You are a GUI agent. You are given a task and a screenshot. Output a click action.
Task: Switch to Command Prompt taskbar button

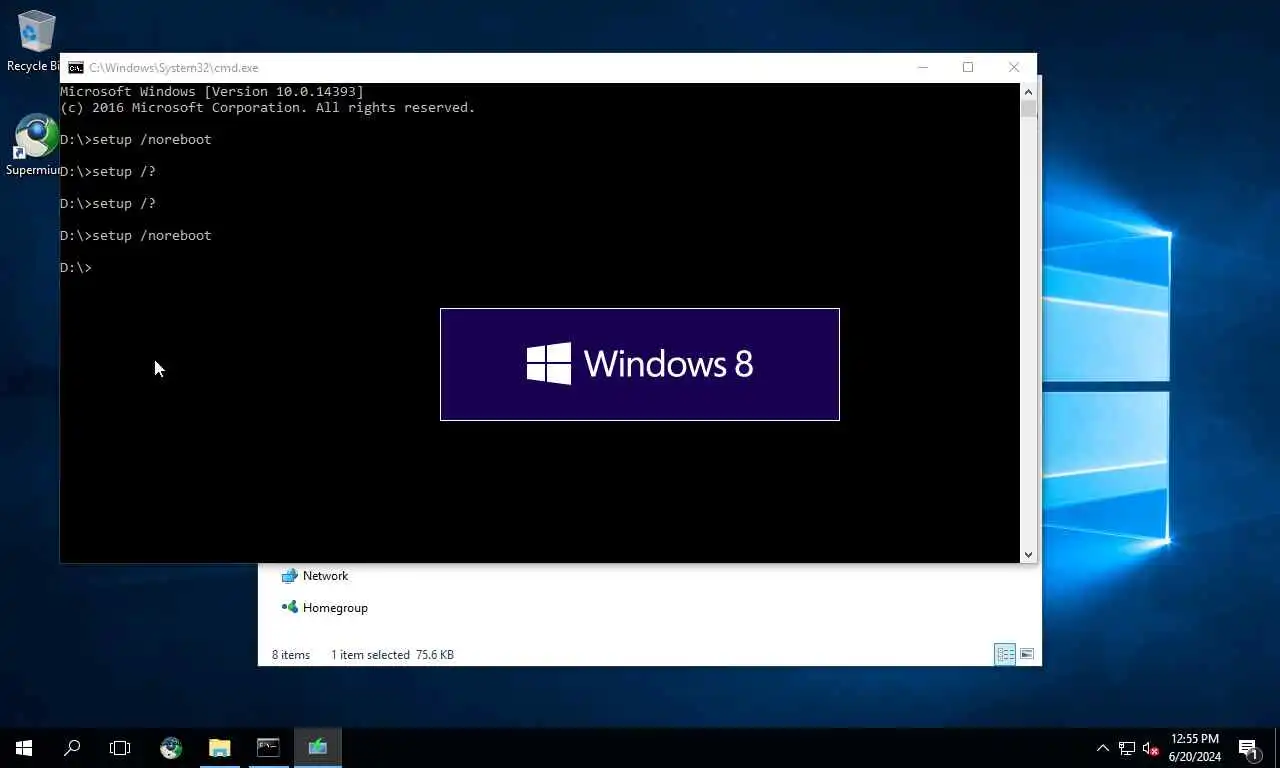coord(268,748)
